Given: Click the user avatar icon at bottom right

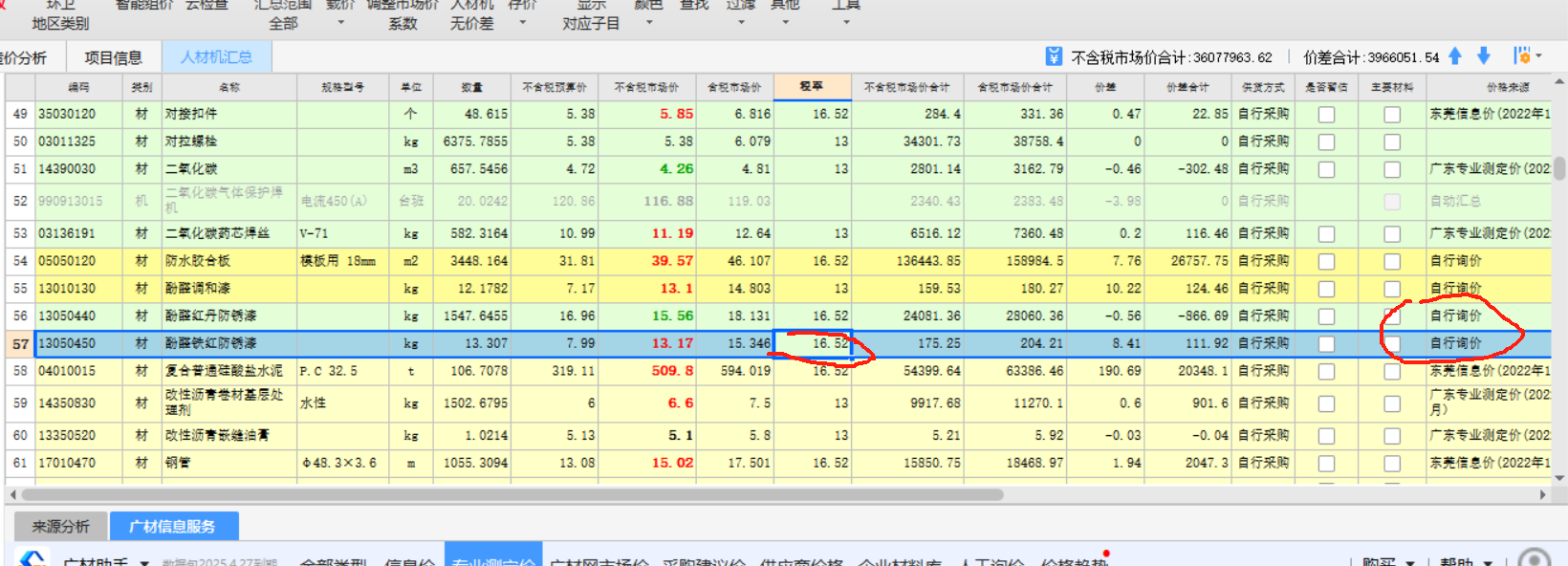Looking at the screenshot, I should [1535, 559].
